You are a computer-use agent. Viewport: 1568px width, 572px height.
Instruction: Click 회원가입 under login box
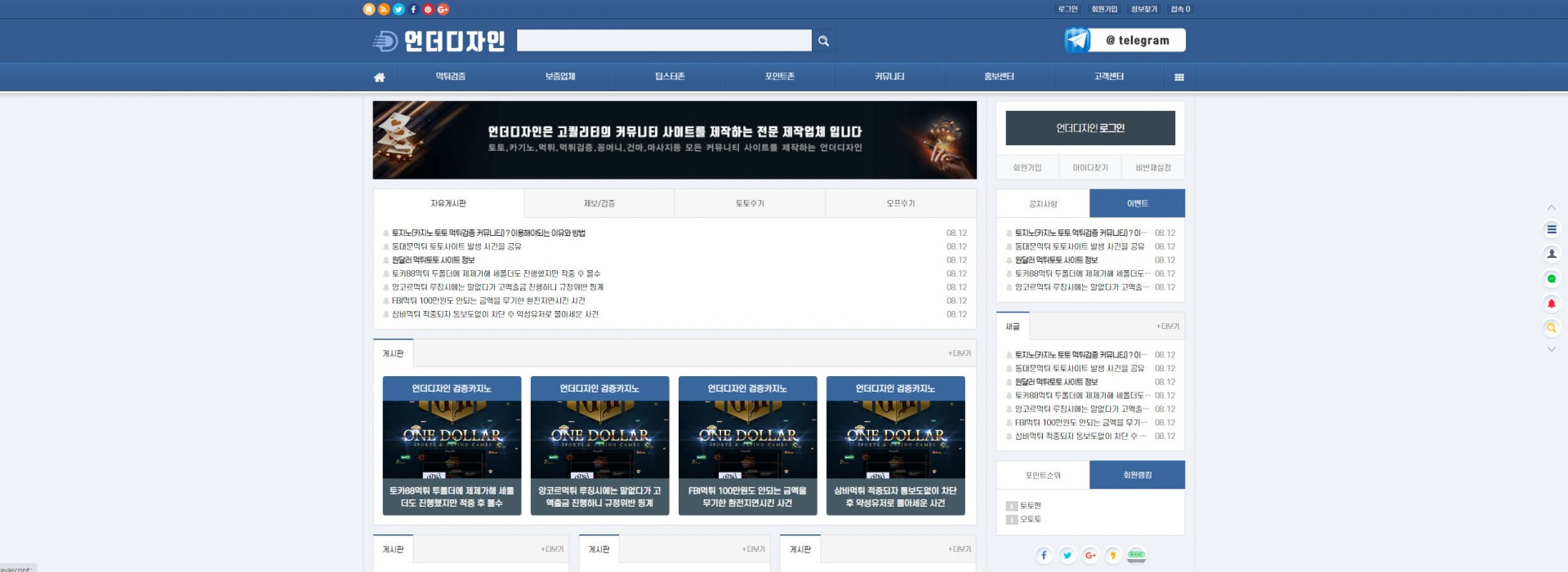tap(1027, 167)
